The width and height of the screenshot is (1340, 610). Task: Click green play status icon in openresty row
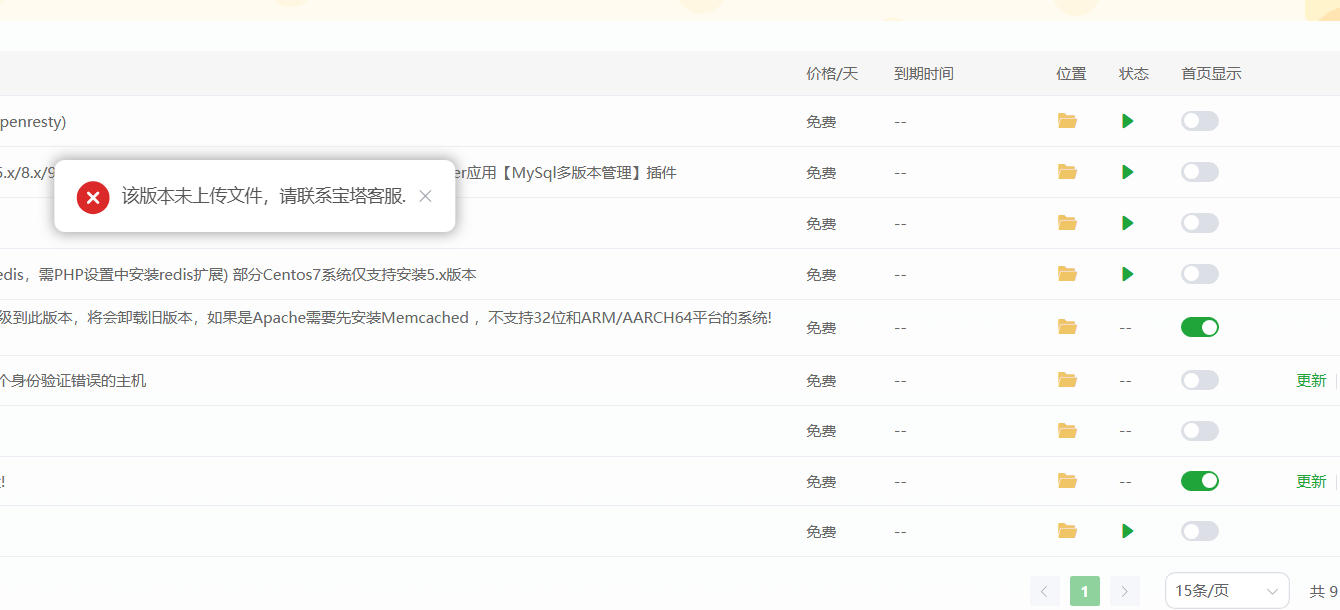tap(1128, 121)
